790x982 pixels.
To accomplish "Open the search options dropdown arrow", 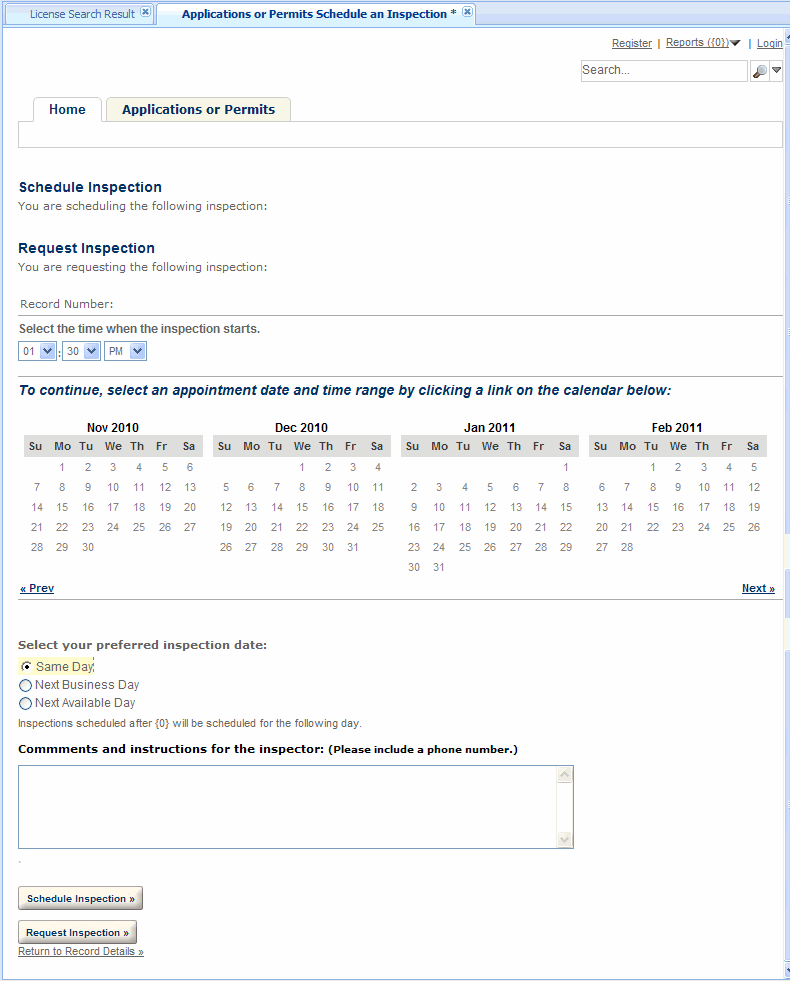I will click(776, 71).
